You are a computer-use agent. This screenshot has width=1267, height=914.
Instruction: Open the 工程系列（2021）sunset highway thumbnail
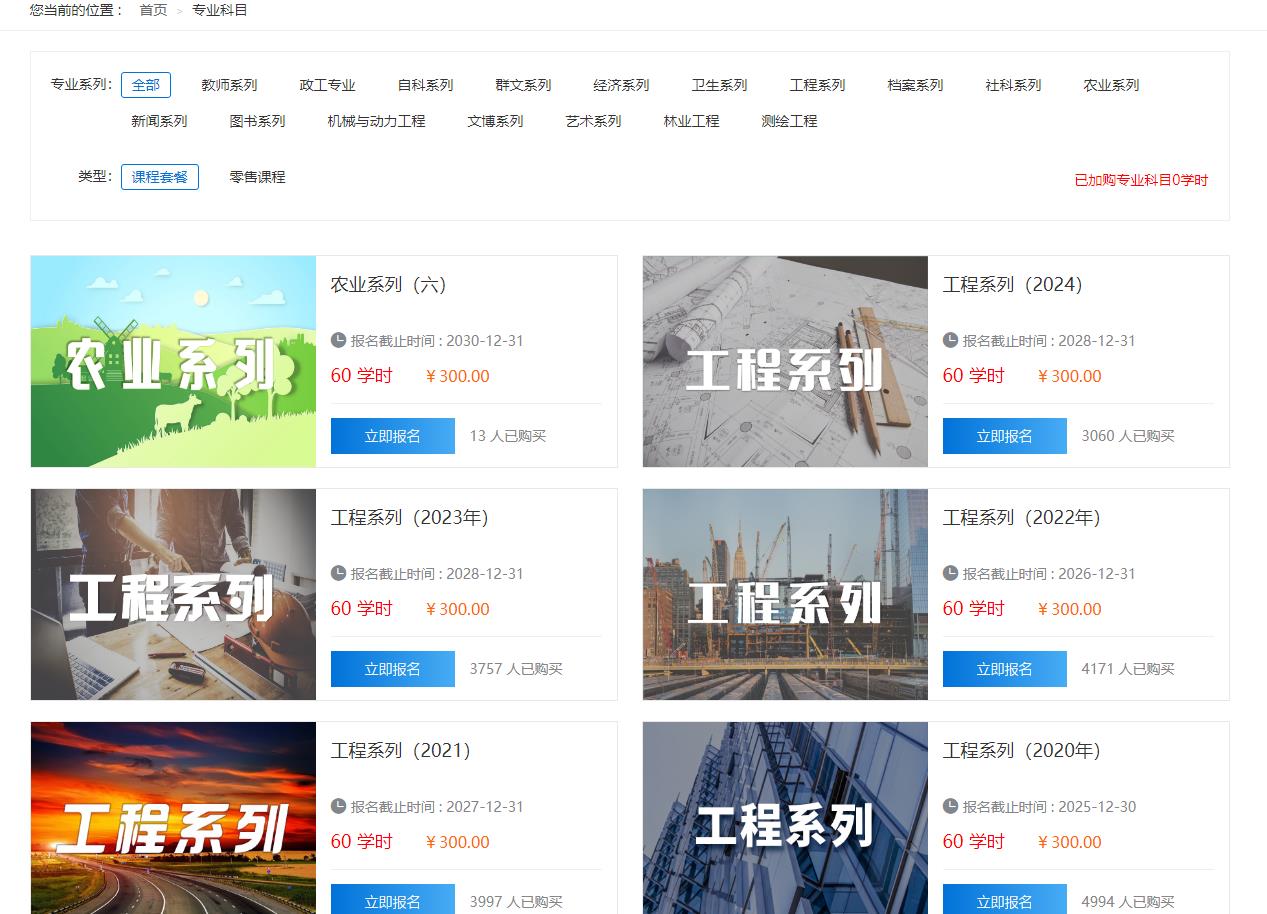[173, 817]
